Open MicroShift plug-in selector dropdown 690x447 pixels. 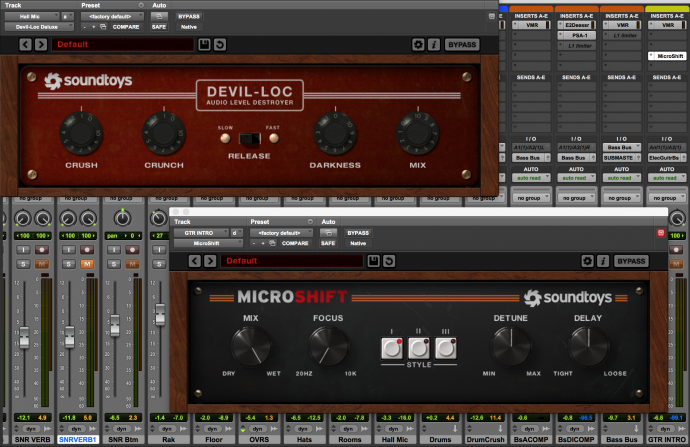point(208,243)
